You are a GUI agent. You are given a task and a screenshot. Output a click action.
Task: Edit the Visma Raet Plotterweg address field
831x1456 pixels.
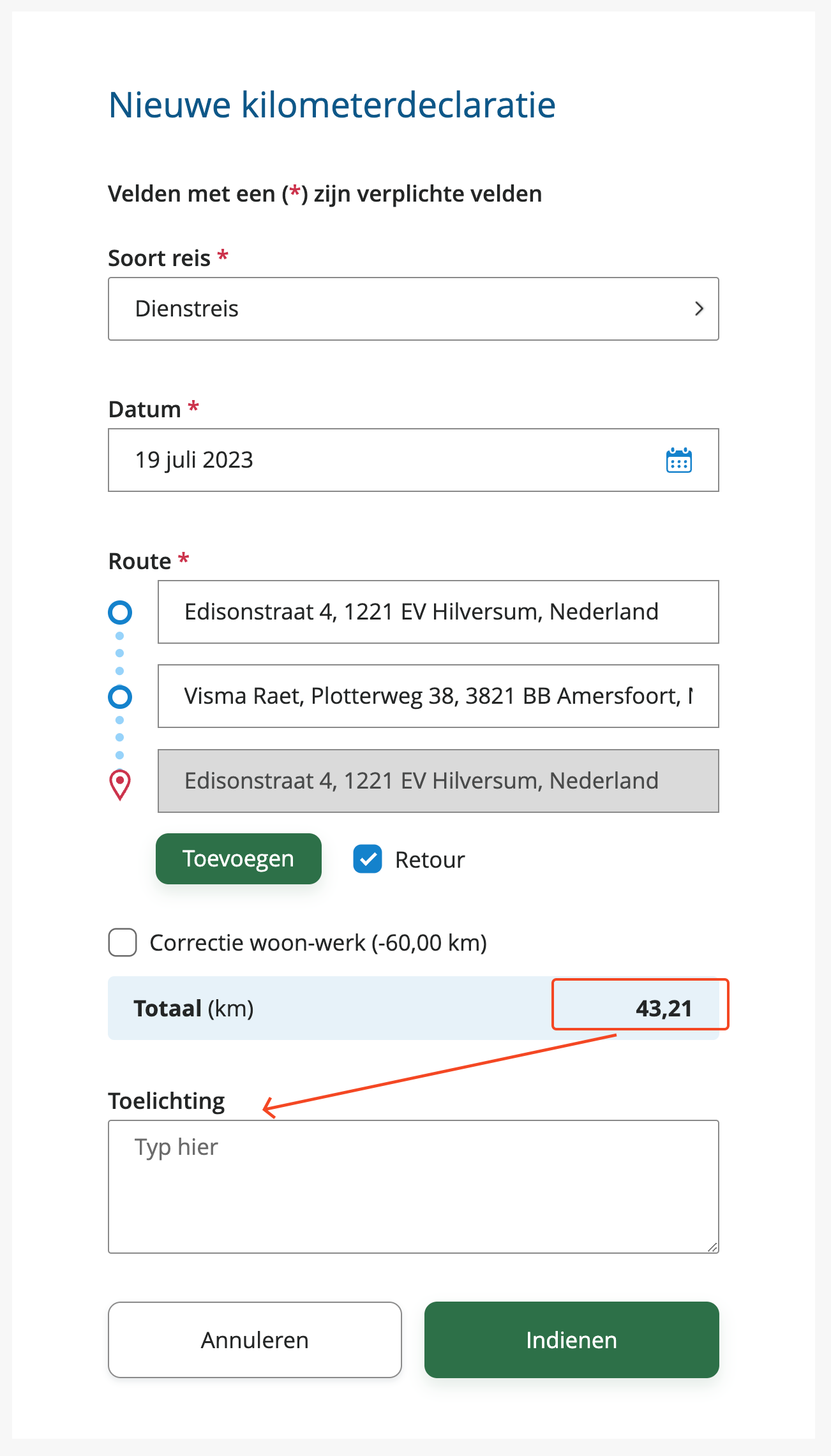[438, 696]
